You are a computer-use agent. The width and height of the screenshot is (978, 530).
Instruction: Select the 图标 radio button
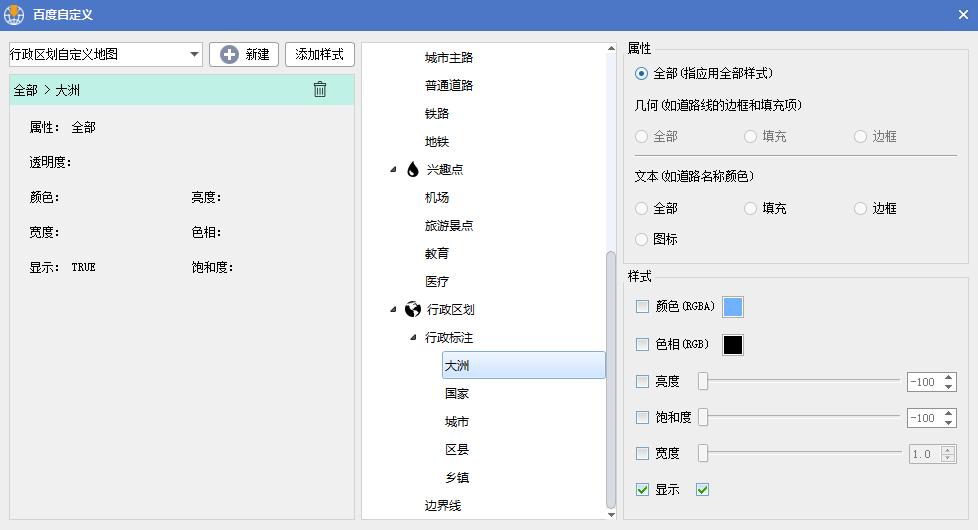[x=641, y=239]
